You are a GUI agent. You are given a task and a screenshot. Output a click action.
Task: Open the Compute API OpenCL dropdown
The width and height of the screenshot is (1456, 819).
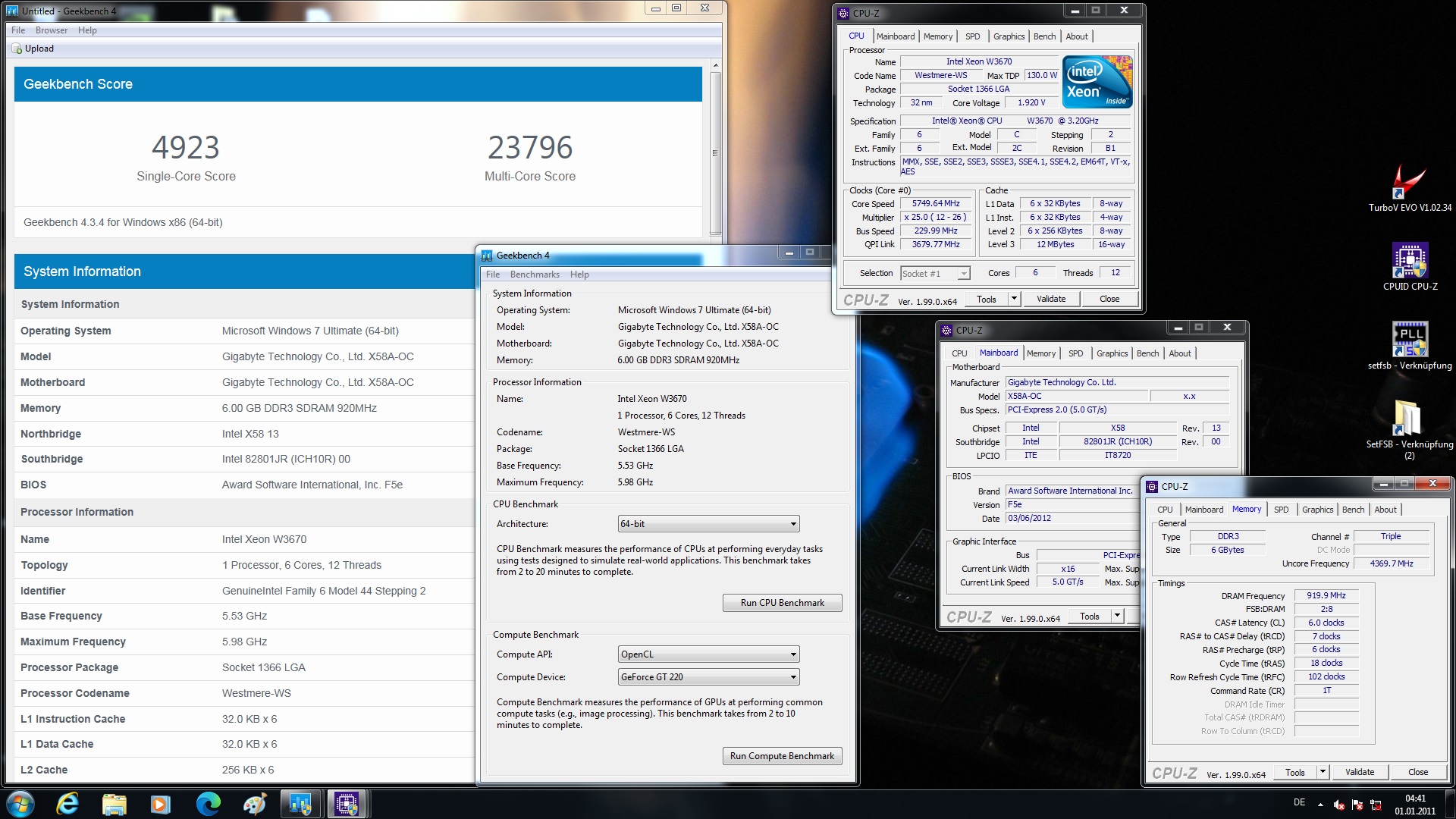pyautogui.click(x=708, y=654)
